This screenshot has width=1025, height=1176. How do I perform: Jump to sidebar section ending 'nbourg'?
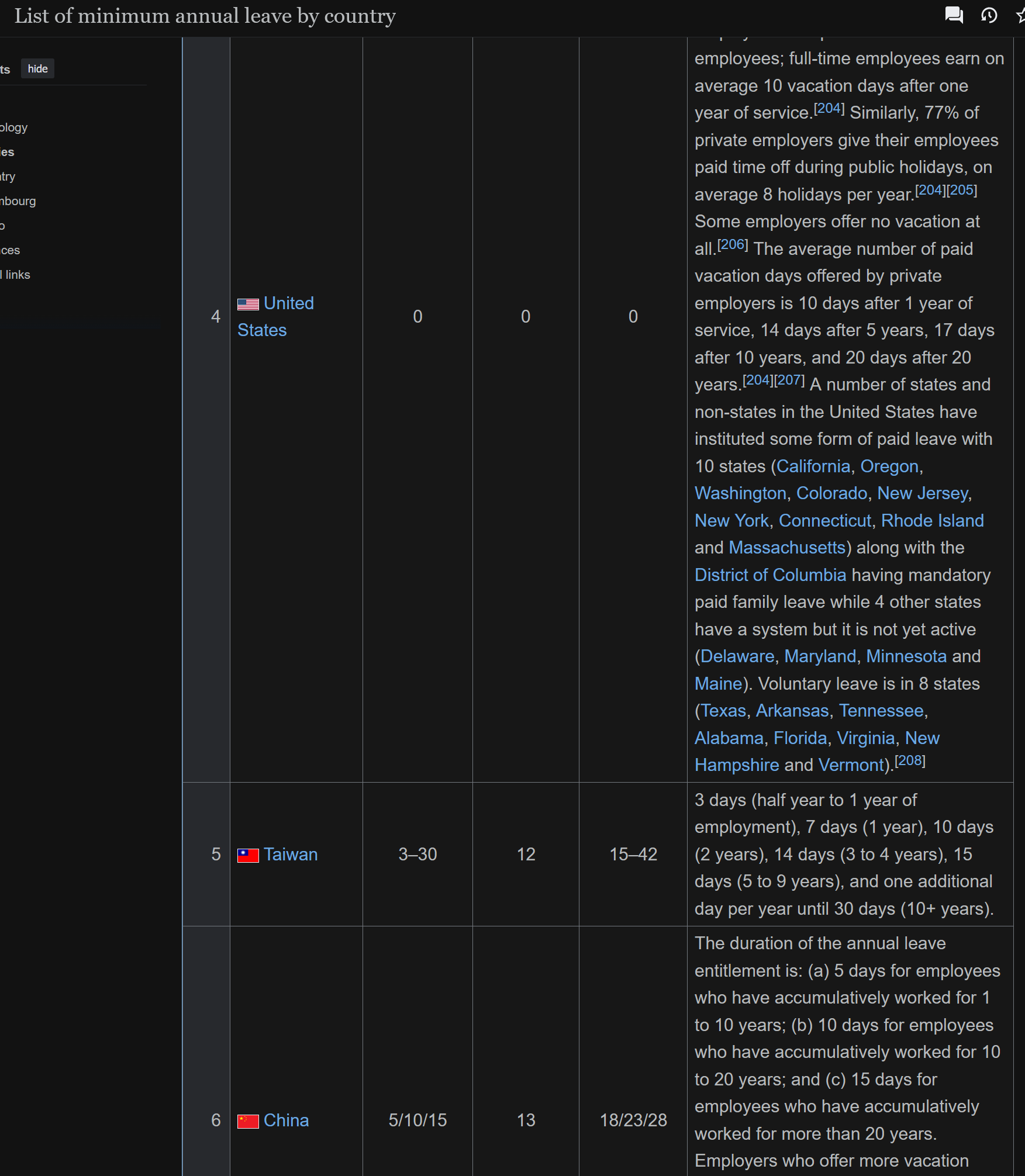(18, 201)
